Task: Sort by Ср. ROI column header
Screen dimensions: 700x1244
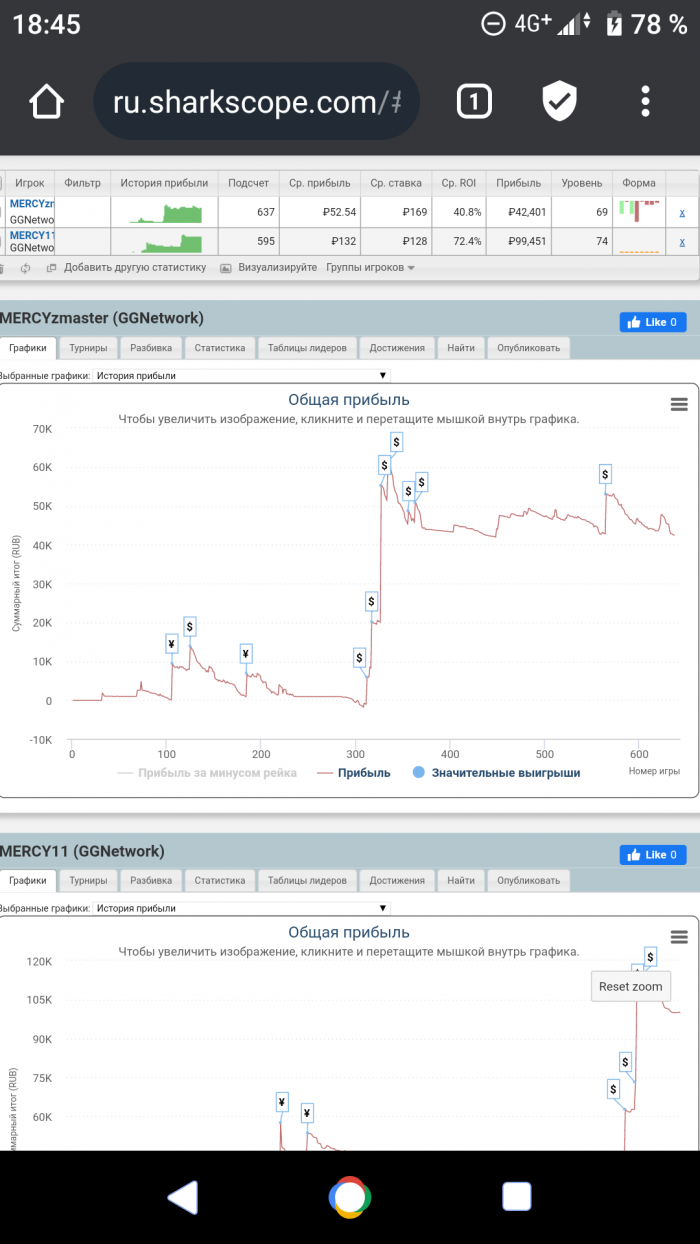Action: click(459, 183)
